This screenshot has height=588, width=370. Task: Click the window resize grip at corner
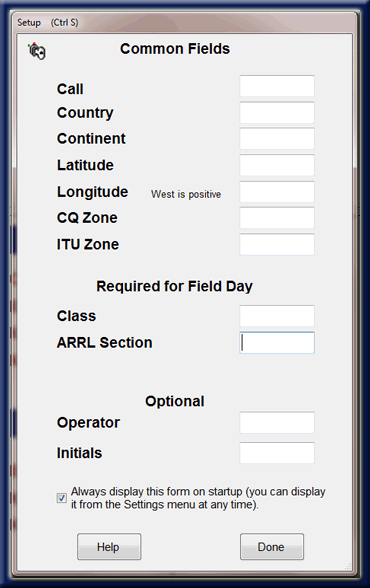(348, 566)
